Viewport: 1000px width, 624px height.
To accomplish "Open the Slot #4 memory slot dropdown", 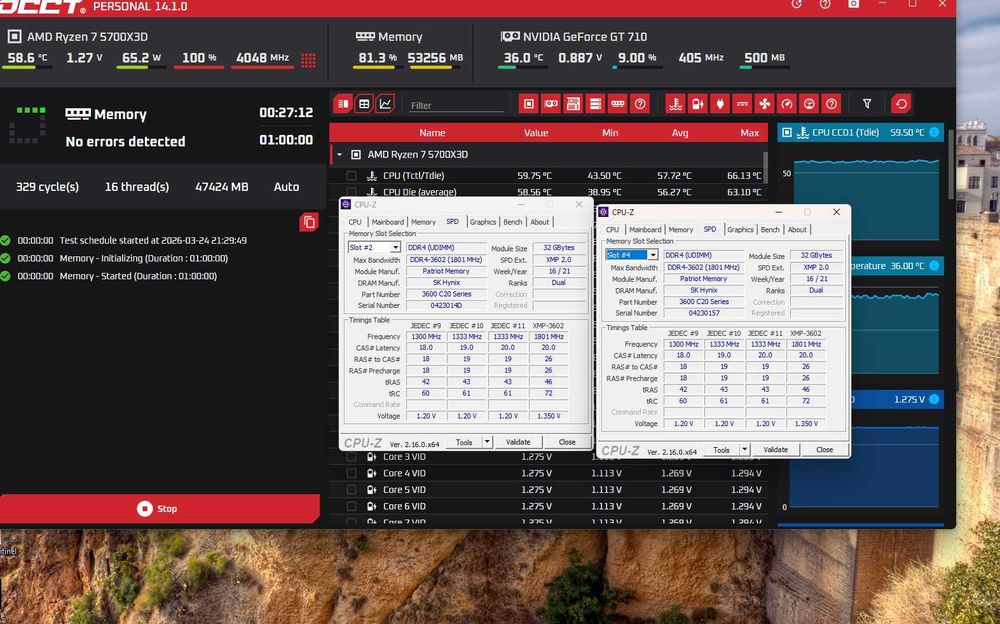I will (x=652, y=255).
